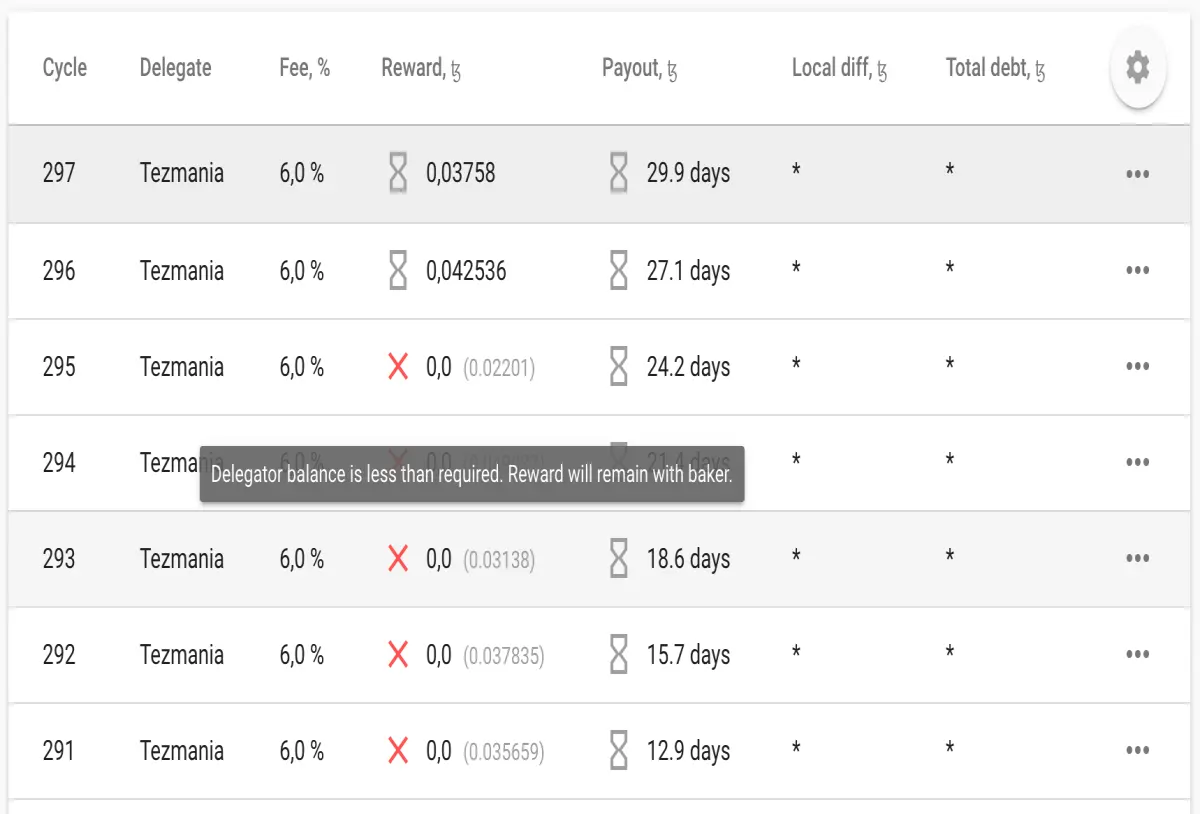Click red X reward icon for cycle 295
1200x814 pixels.
pos(398,367)
